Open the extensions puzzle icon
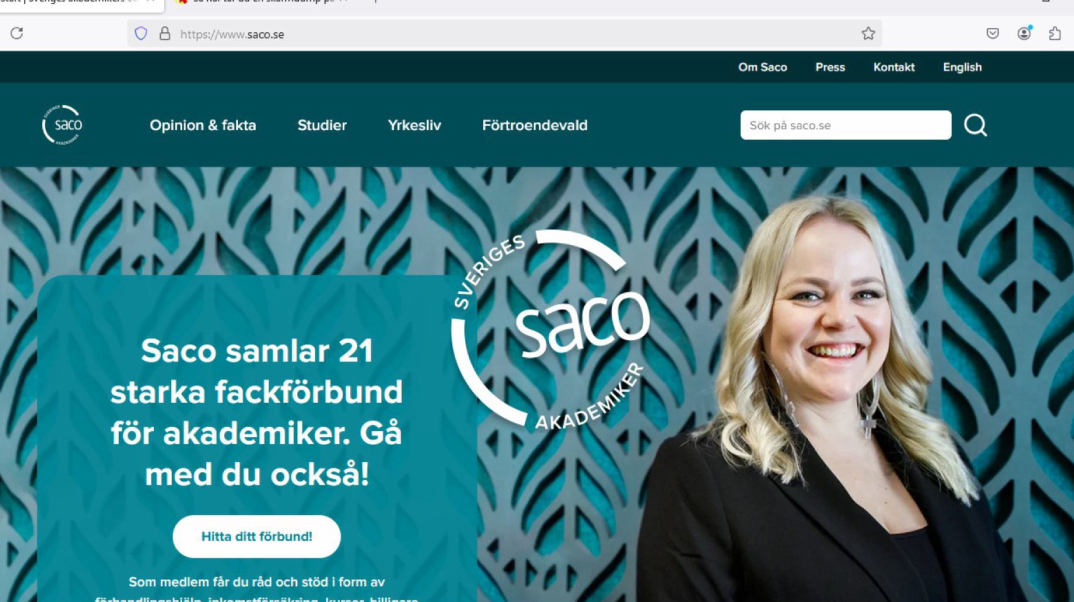 [1055, 34]
